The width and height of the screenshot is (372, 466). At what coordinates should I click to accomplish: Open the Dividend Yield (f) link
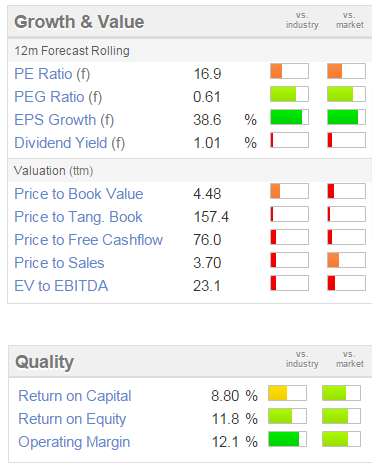point(70,143)
